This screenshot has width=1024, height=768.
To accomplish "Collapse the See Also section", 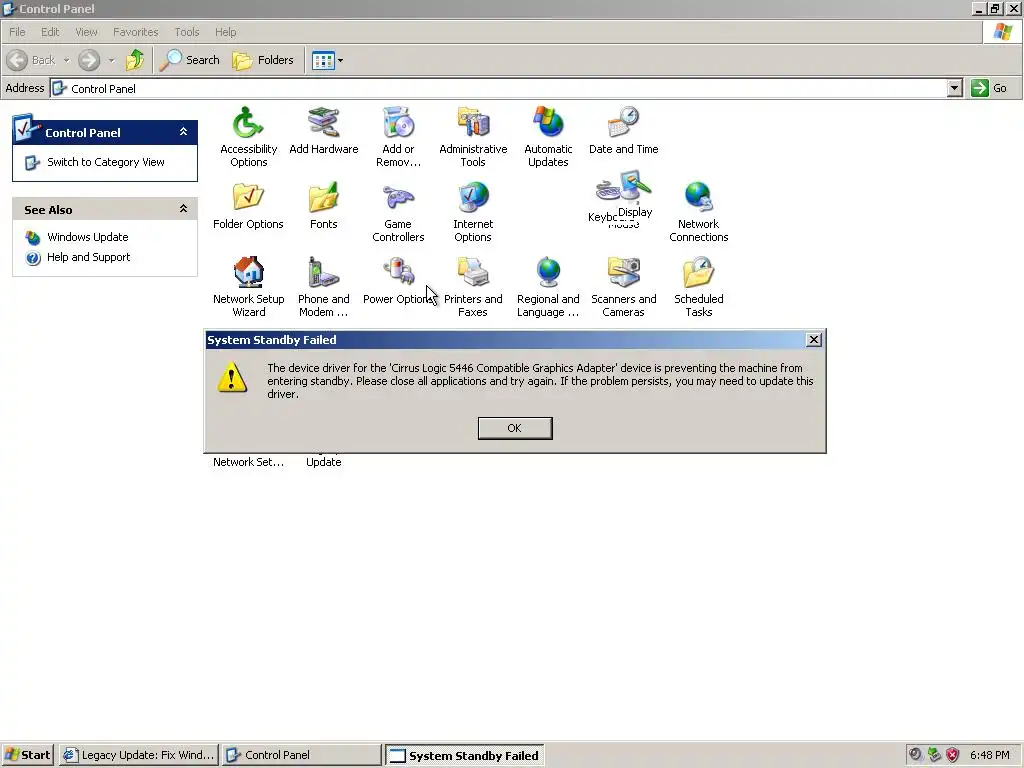I will click(x=184, y=209).
